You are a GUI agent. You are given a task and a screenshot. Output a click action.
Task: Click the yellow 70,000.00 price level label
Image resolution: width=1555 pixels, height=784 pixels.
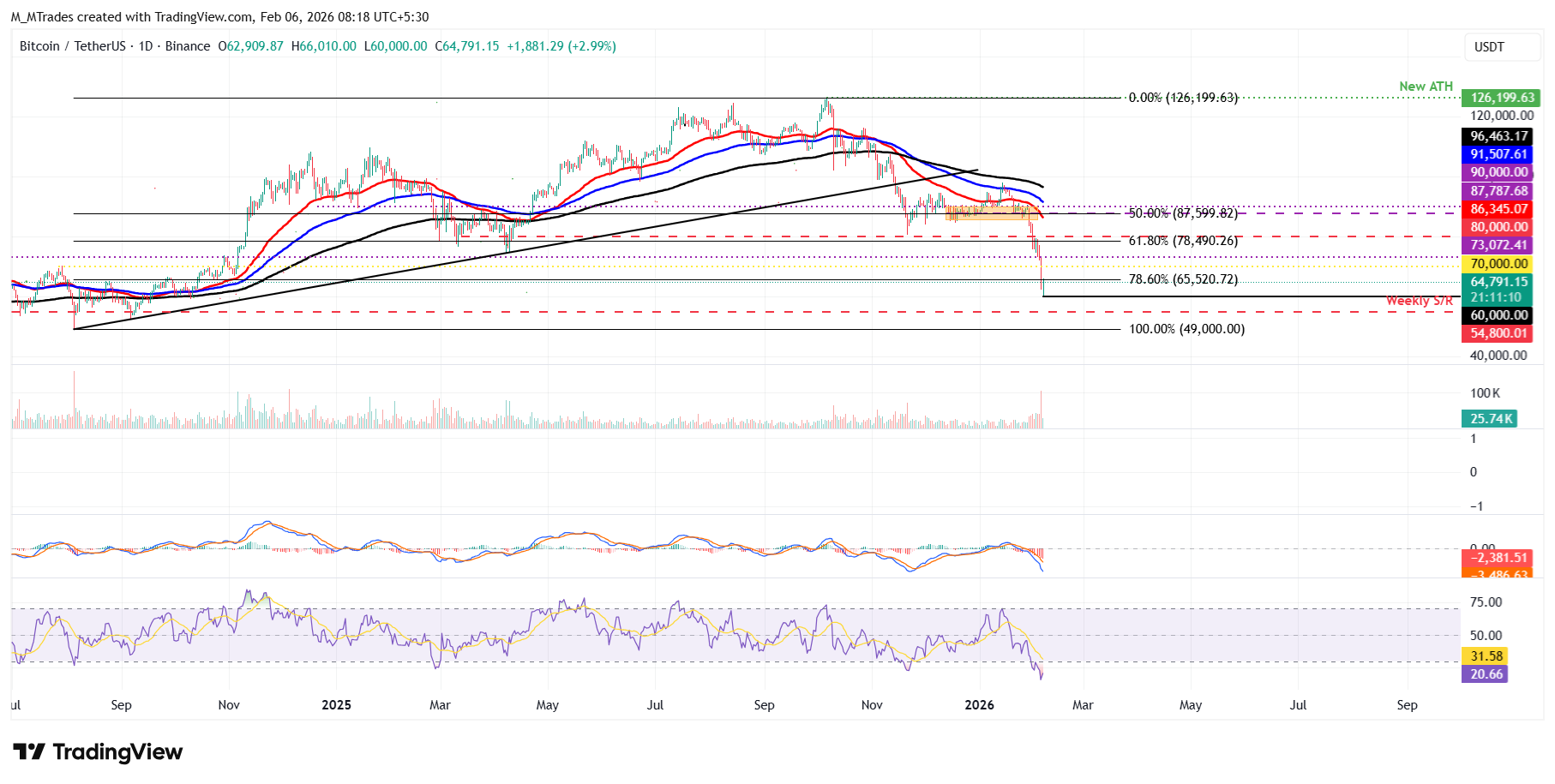coord(1498,264)
